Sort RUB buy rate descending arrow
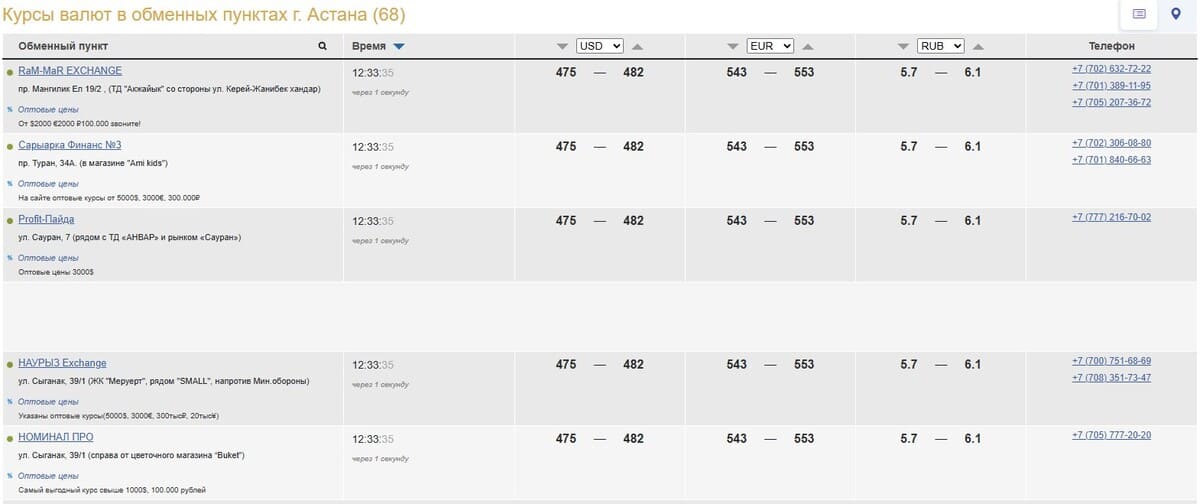Image resolution: width=1200 pixels, height=504 pixels. (904, 47)
